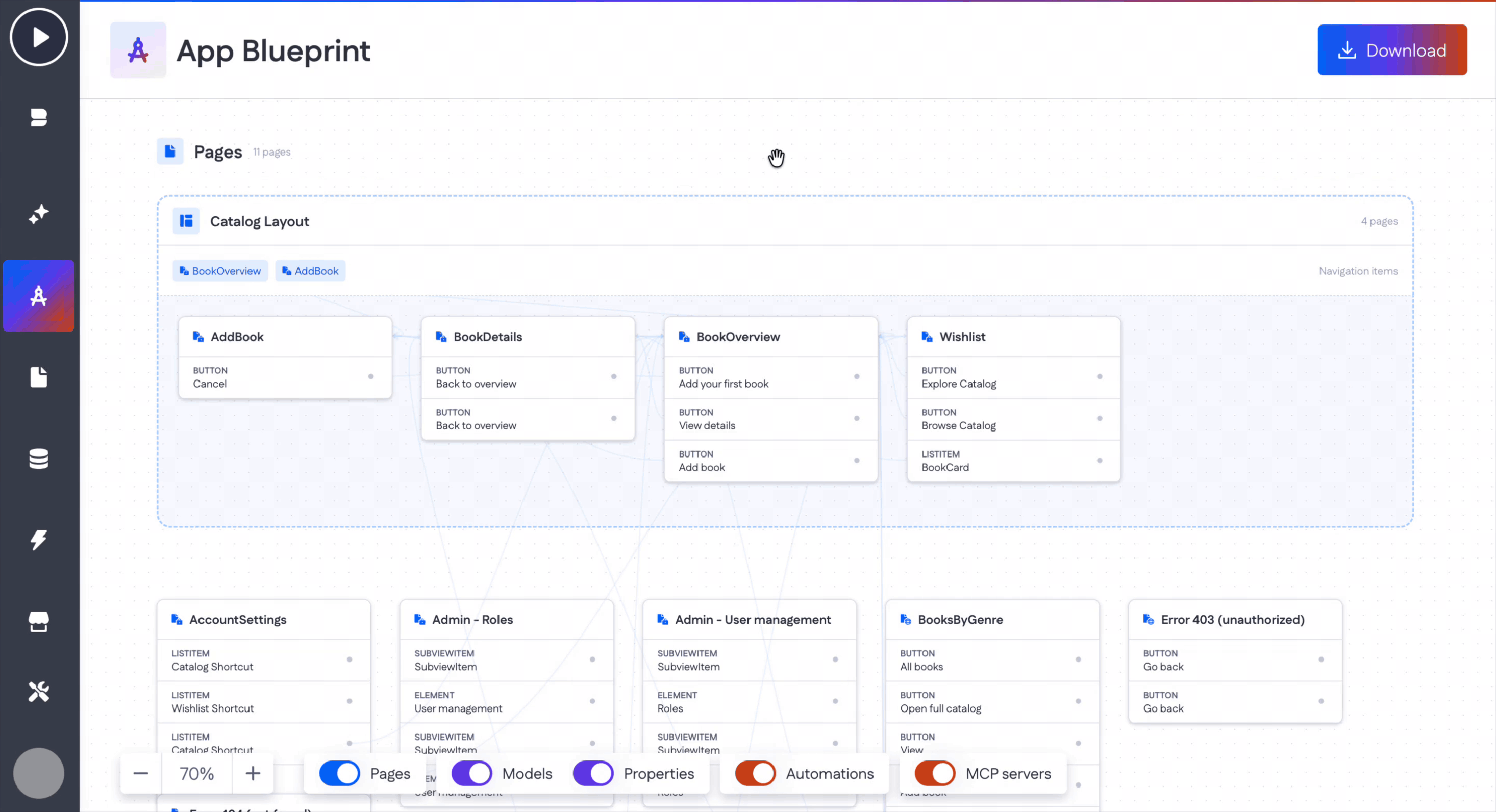Viewport: 1496px width, 812px height.
Task: Select the Roles element in Admin - User management
Action: [x=749, y=702]
